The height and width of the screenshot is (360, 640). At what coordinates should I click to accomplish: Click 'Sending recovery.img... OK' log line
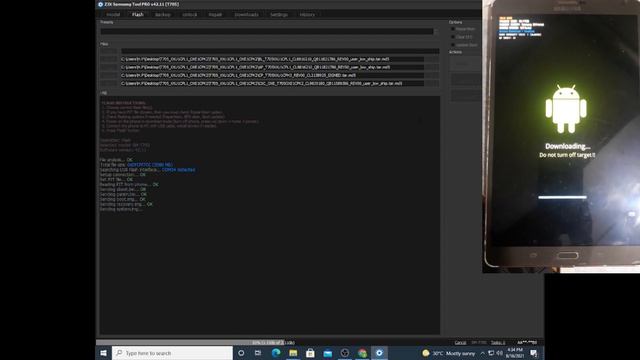coord(126,204)
